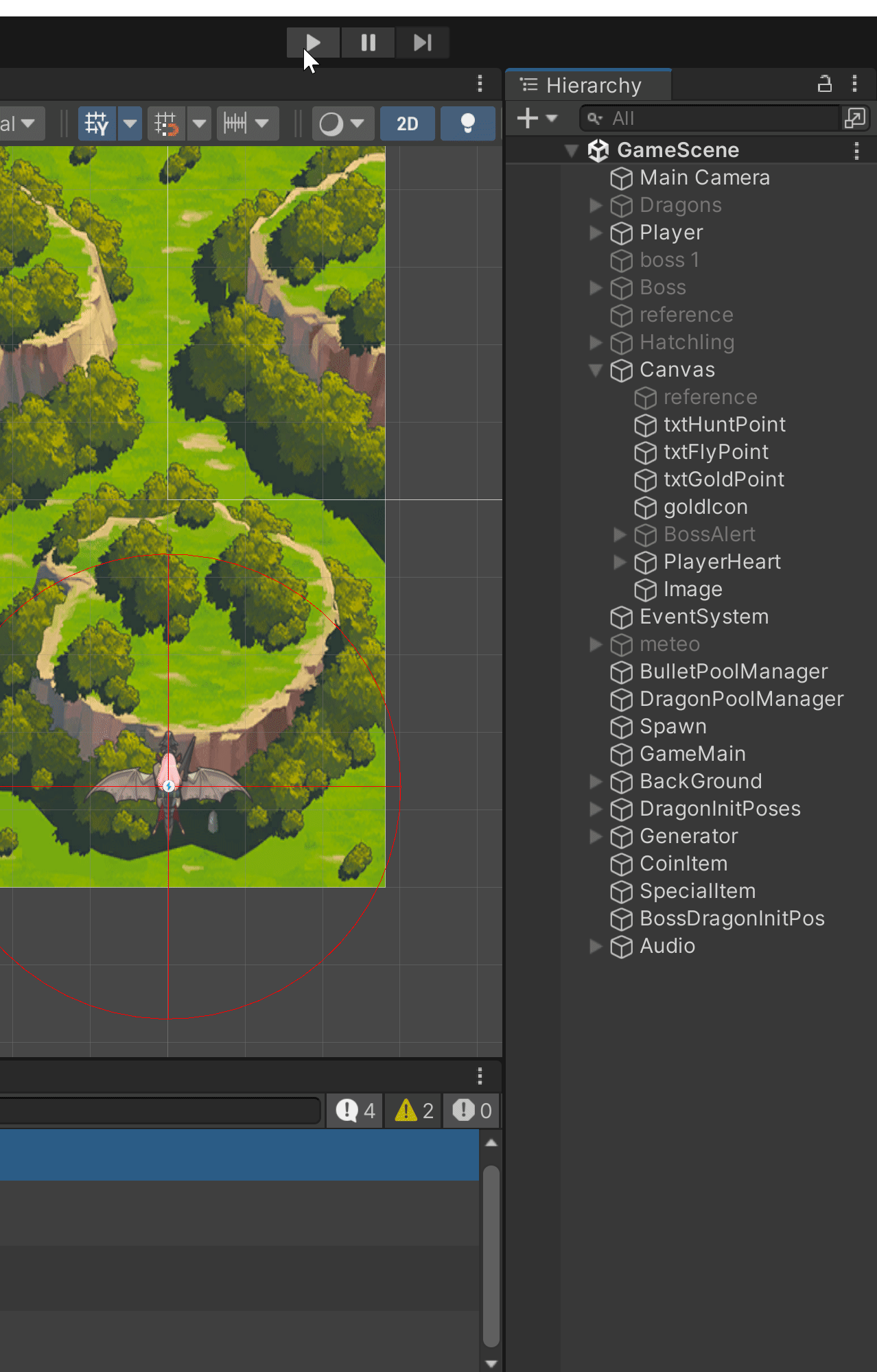Select BulletPoolManager object
The height and width of the screenshot is (1372, 877).
coord(734,672)
